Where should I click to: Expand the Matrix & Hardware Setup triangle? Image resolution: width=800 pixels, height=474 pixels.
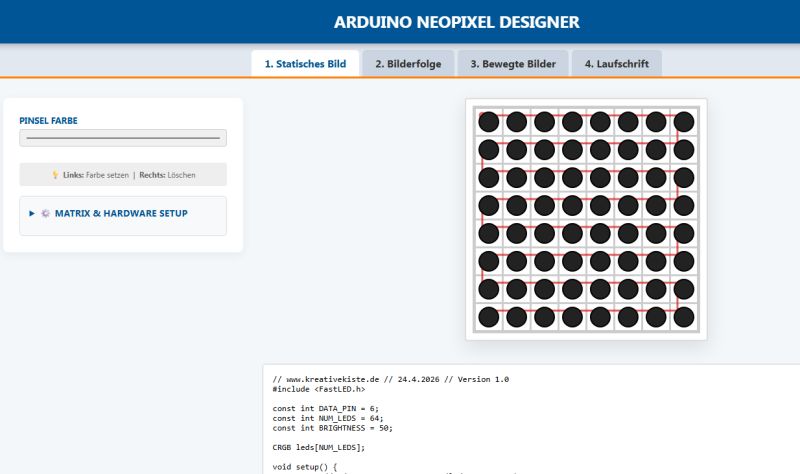pyautogui.click(x=32, y=213)
